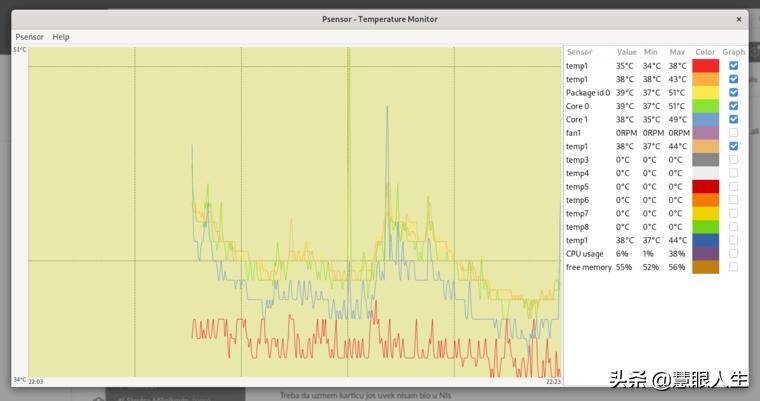Select the CPU usage sensor name

[x=584, y=254]
